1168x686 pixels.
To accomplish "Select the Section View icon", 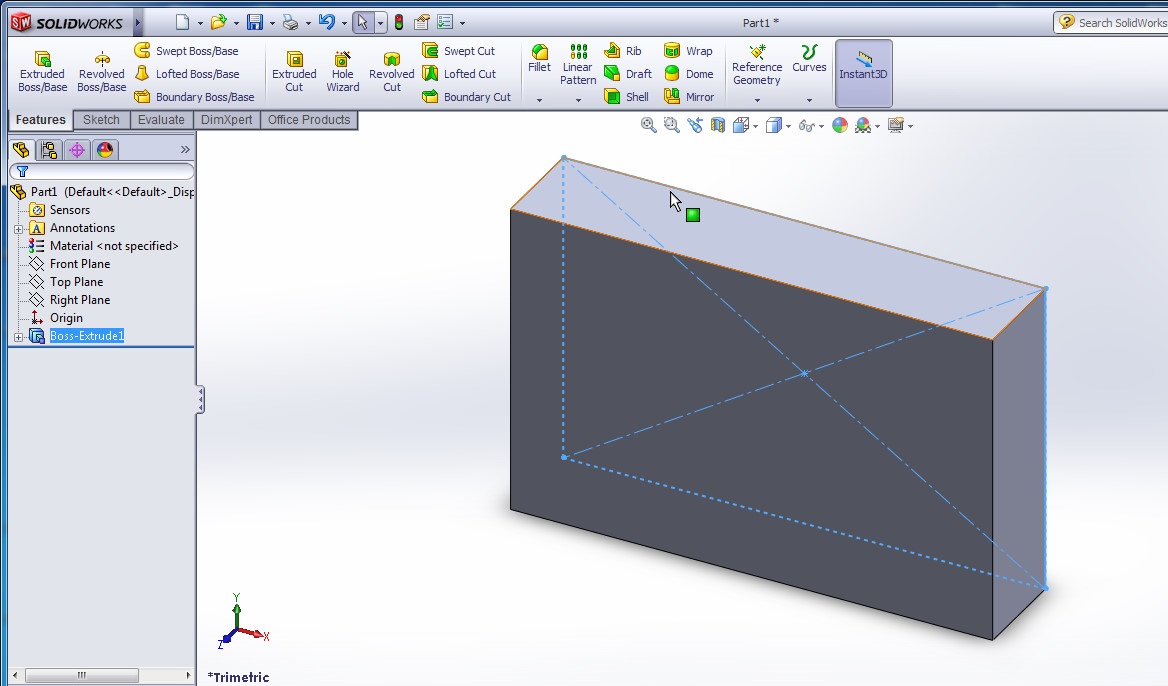I will point(716,125).
